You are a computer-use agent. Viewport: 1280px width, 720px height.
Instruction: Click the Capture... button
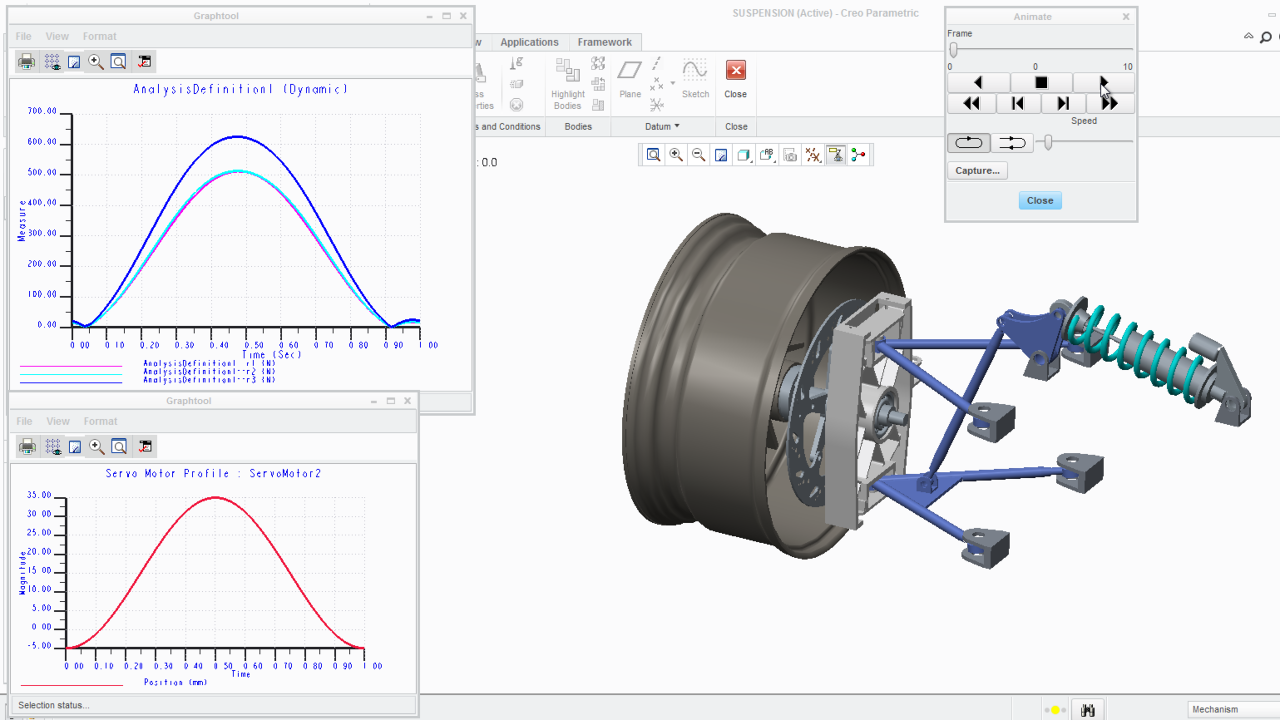coord(978,170)
